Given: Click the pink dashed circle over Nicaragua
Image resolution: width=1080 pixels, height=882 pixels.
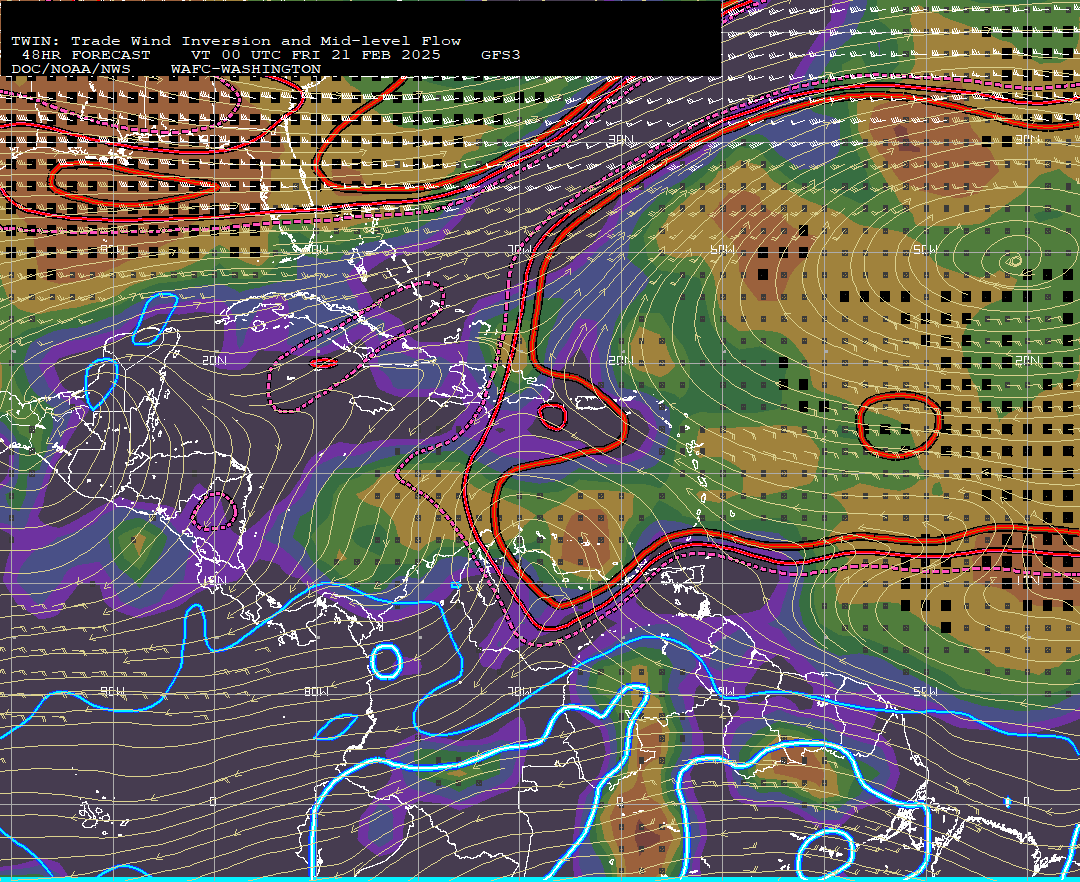Looking at the screenshot, I should [x=214, y=512].
